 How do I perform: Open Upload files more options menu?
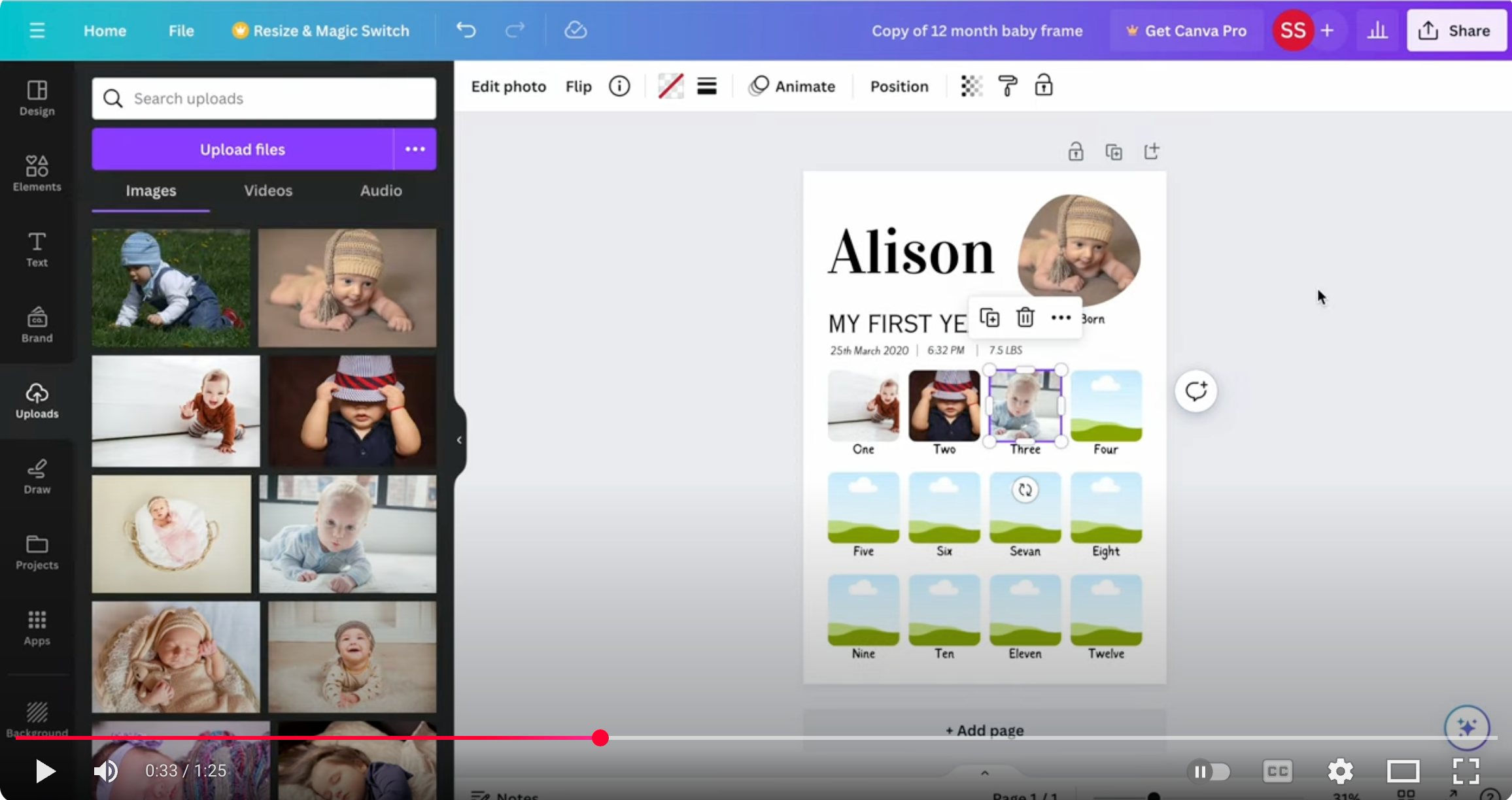(415, 149)
